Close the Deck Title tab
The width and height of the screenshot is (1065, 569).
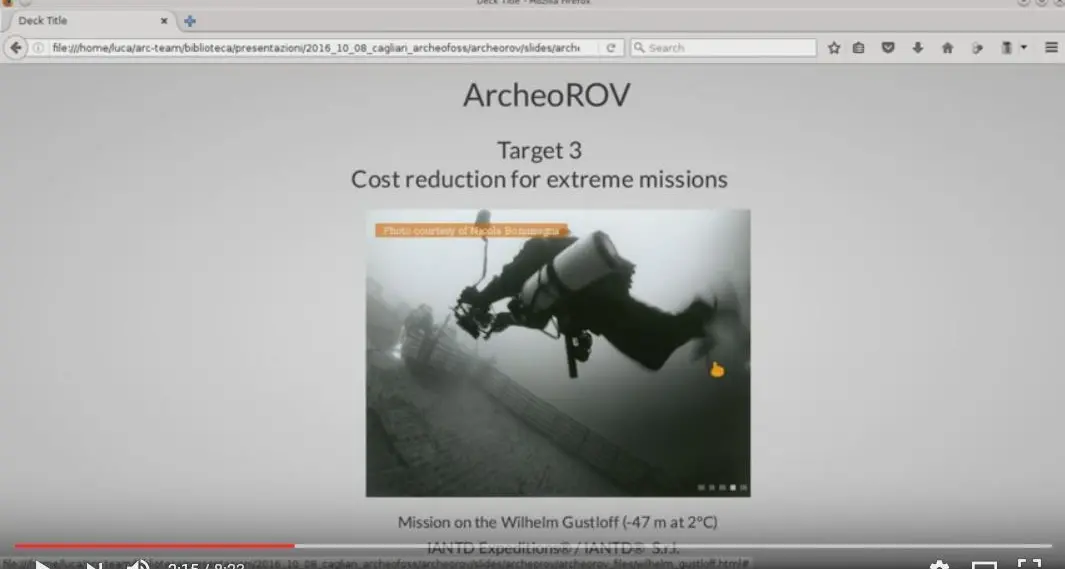164,21
